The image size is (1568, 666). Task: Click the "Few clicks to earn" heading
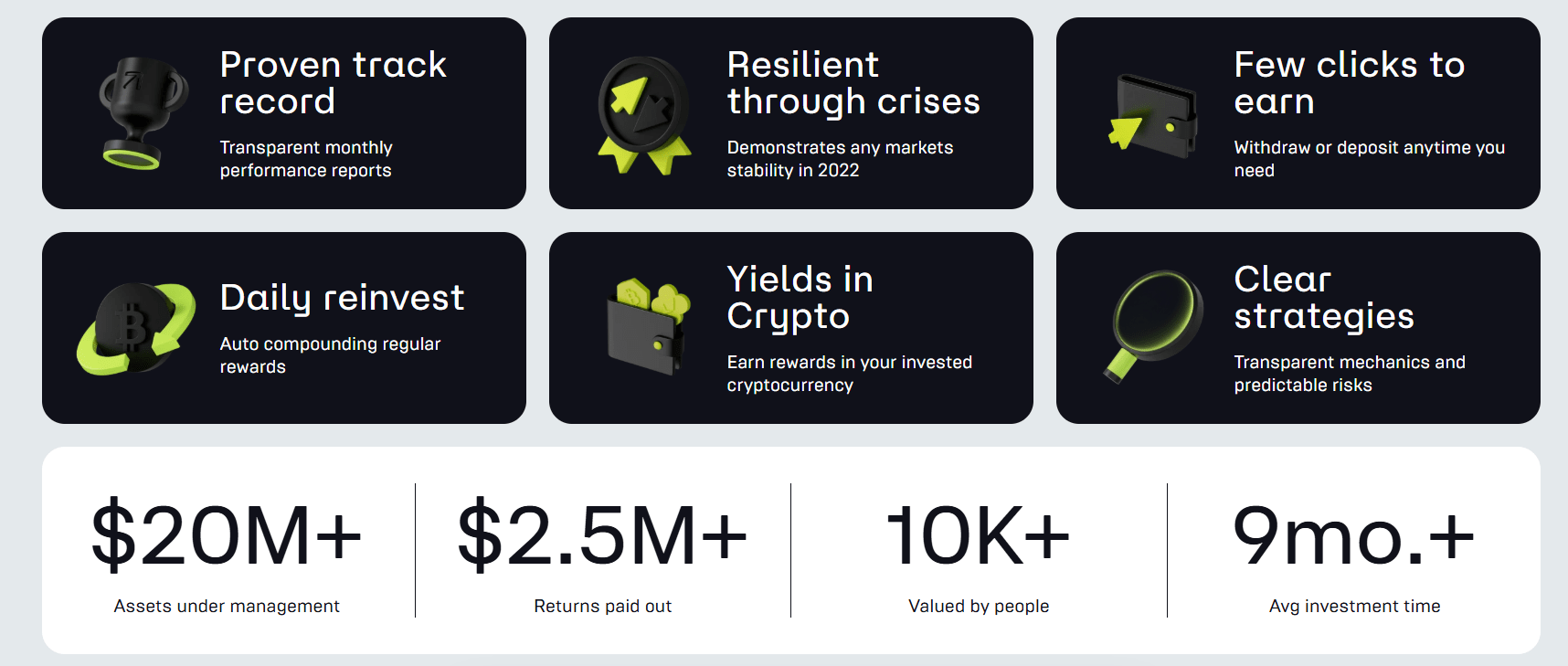click(x=1349, y=83)
